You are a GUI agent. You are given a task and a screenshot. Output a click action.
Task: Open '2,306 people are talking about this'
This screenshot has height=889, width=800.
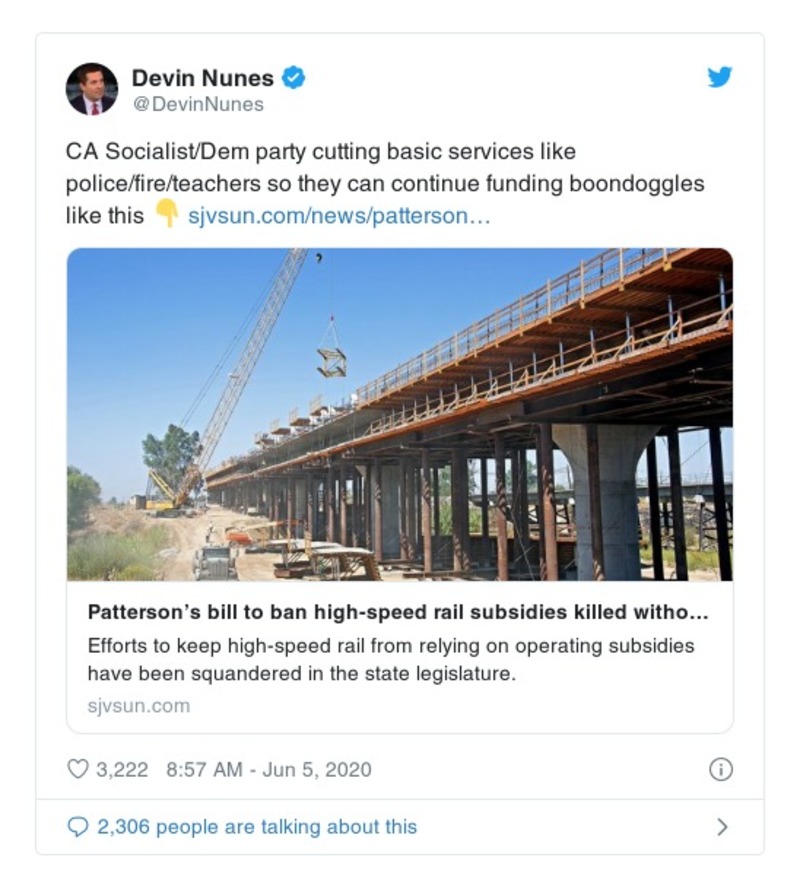257,827
